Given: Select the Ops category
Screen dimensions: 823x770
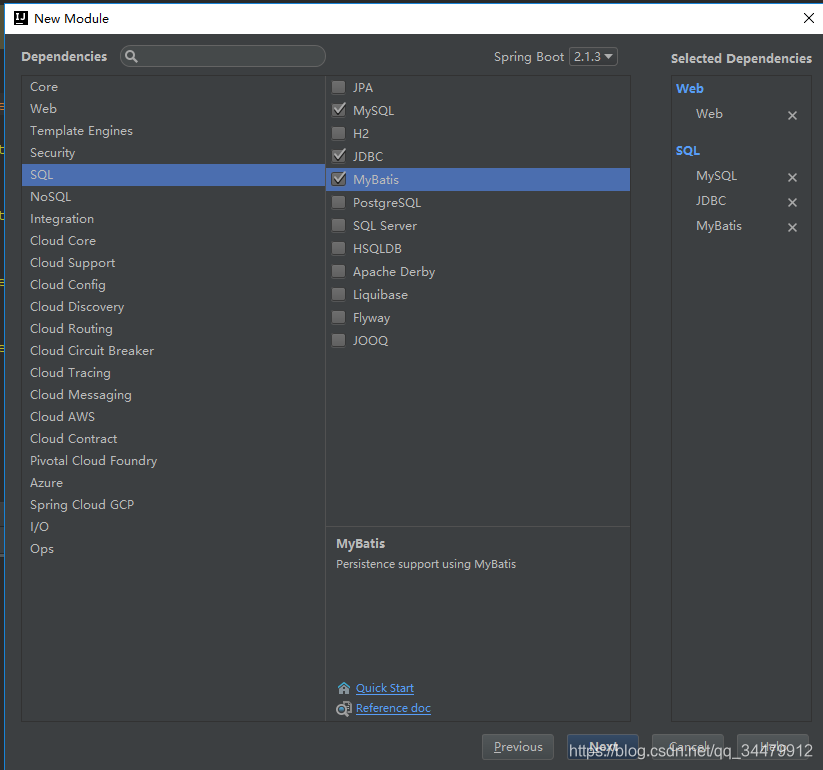Looking at the screenshot, I should (x=173, y=549).
